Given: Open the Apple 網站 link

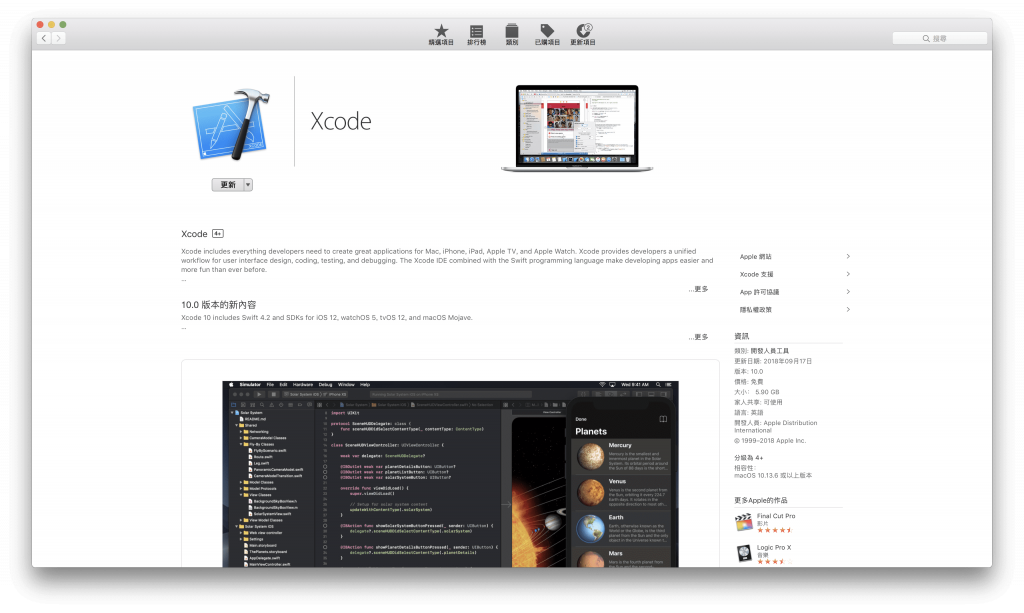Looking at the screenshot, I should click(x=756, y=257).
